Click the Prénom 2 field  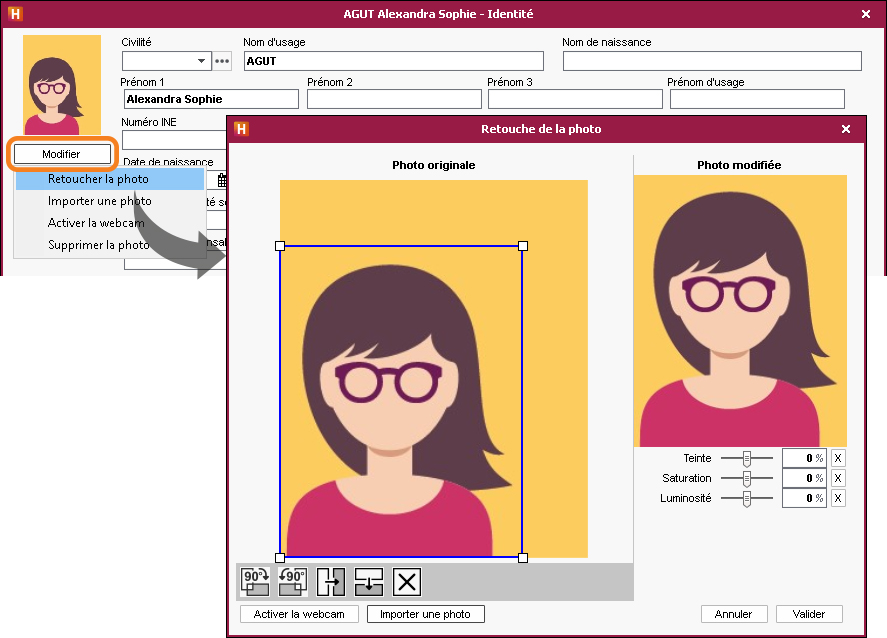[394, 99]
